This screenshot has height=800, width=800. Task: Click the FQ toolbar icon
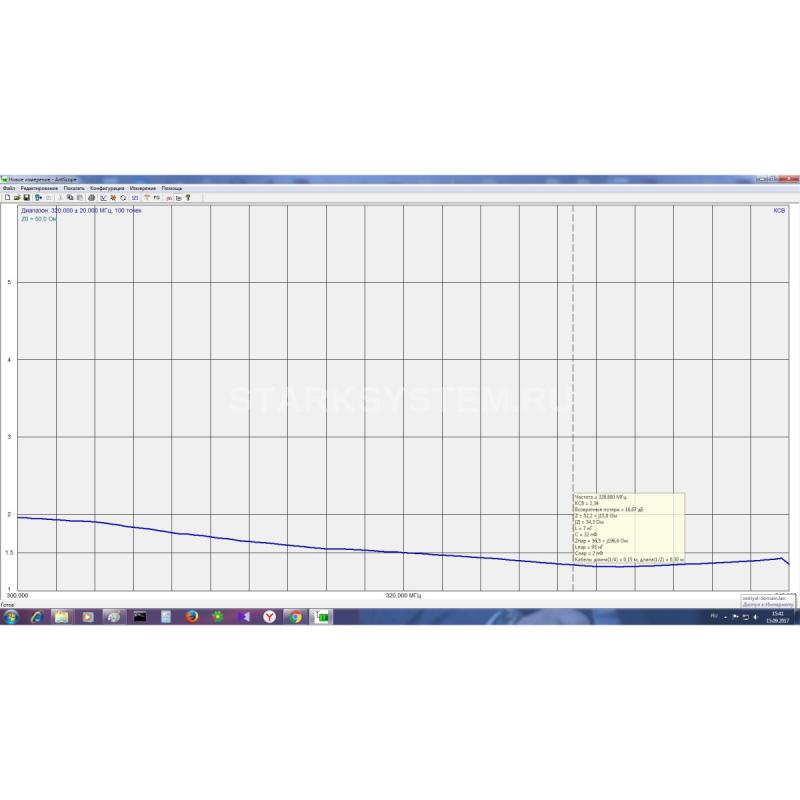[157, 197]
